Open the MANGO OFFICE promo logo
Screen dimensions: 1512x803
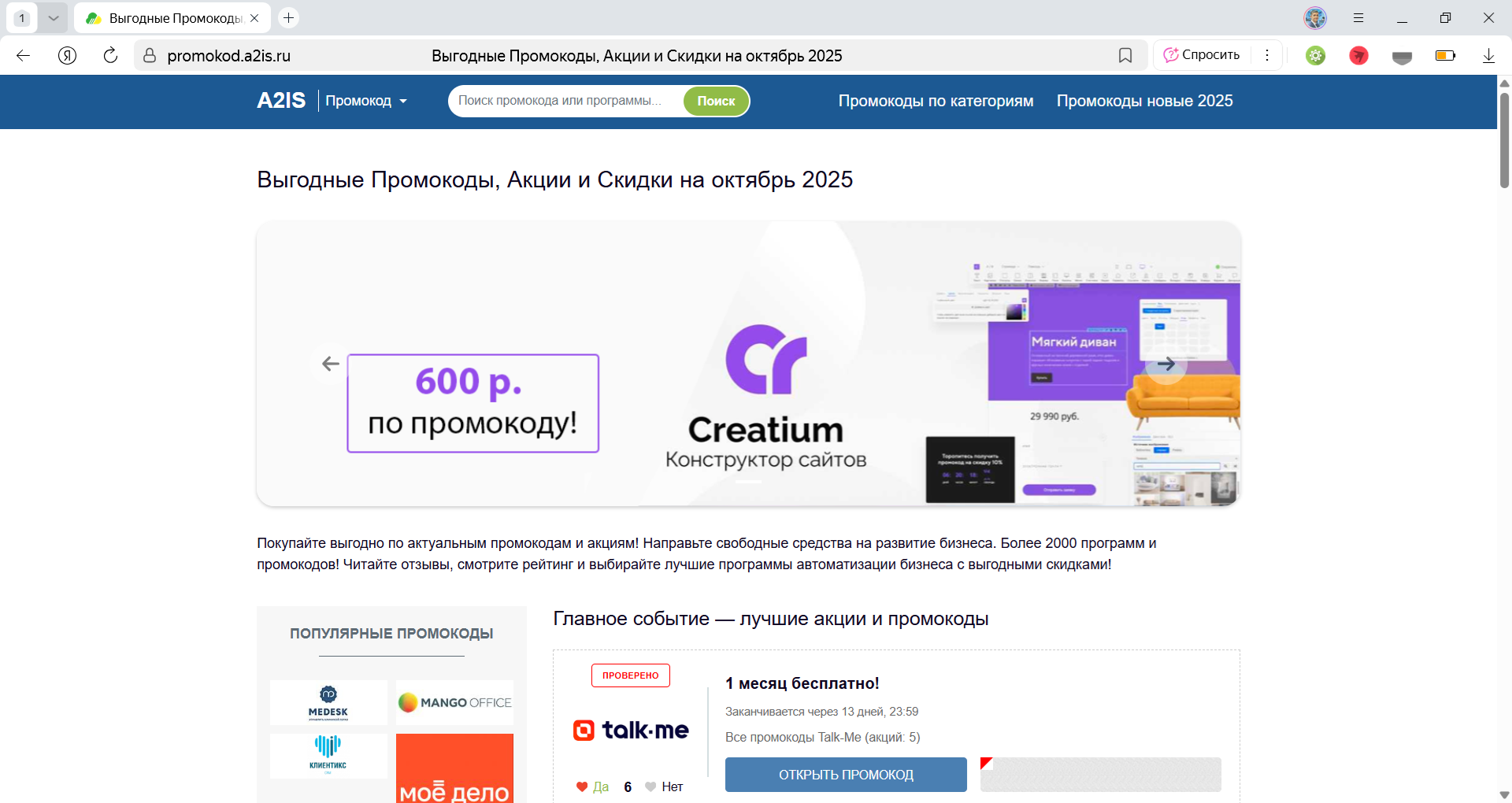click(x=454, y=702)
